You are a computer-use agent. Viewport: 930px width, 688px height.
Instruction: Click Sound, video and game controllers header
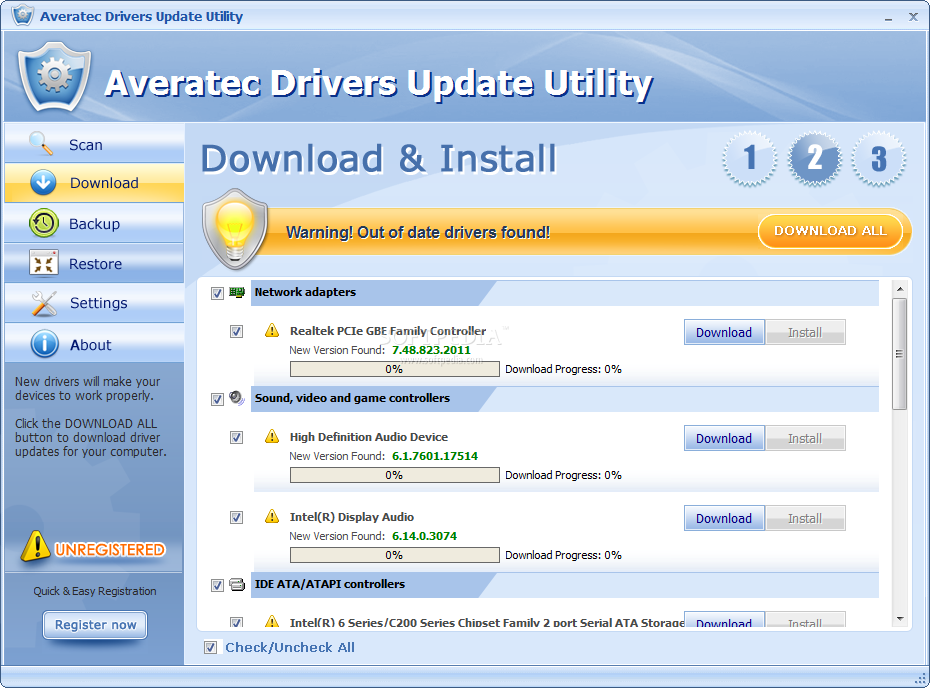(x=565, y=399)
